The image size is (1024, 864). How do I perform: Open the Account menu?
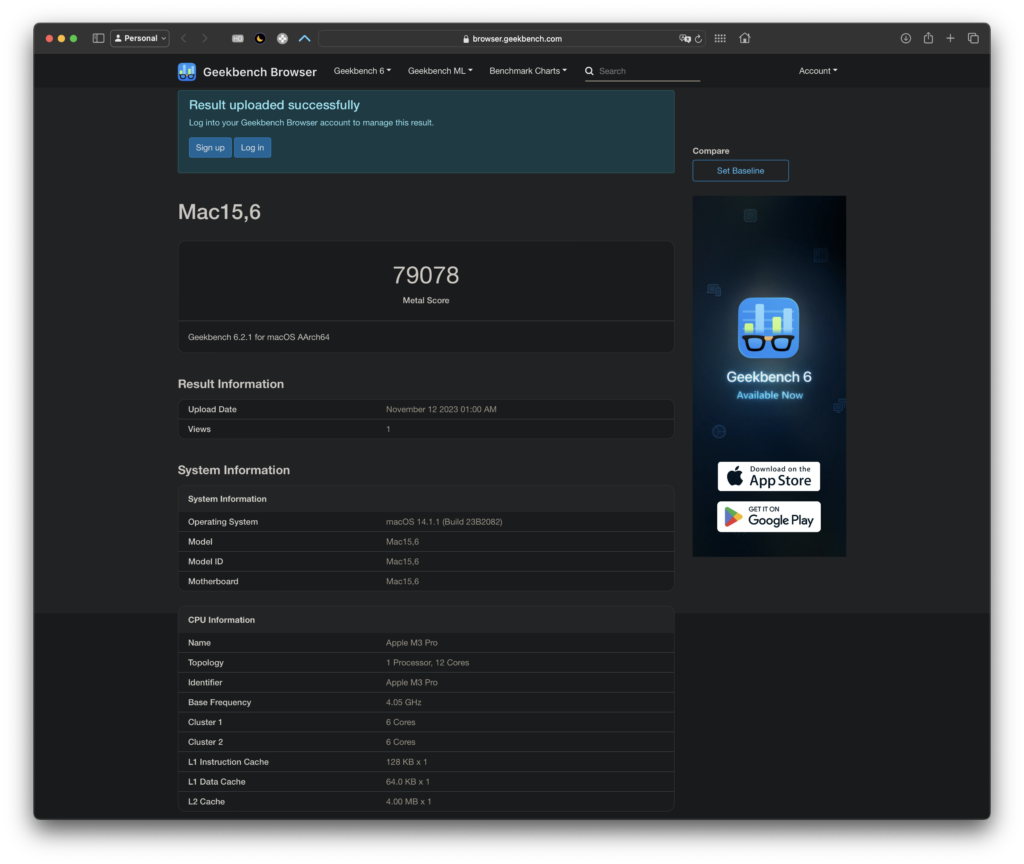[x=818, y=71]
